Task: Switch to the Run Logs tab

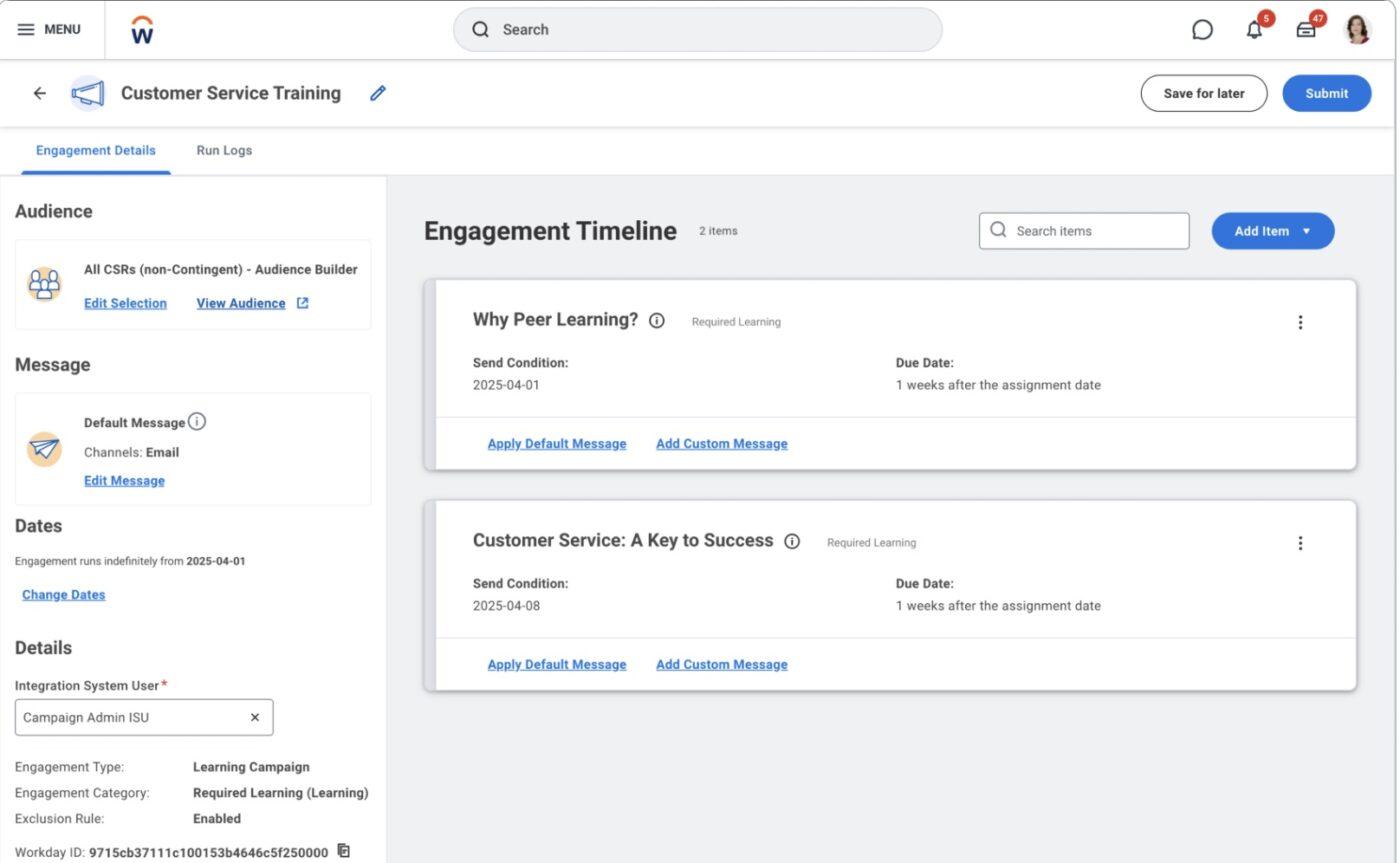Action: 224,151
